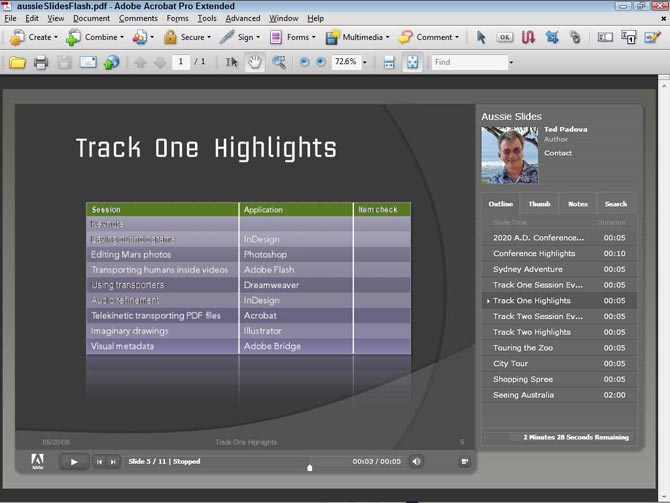Screen dimensions: 670x503
Task: Click Ted Padova author photo
Action: point(509,155)
